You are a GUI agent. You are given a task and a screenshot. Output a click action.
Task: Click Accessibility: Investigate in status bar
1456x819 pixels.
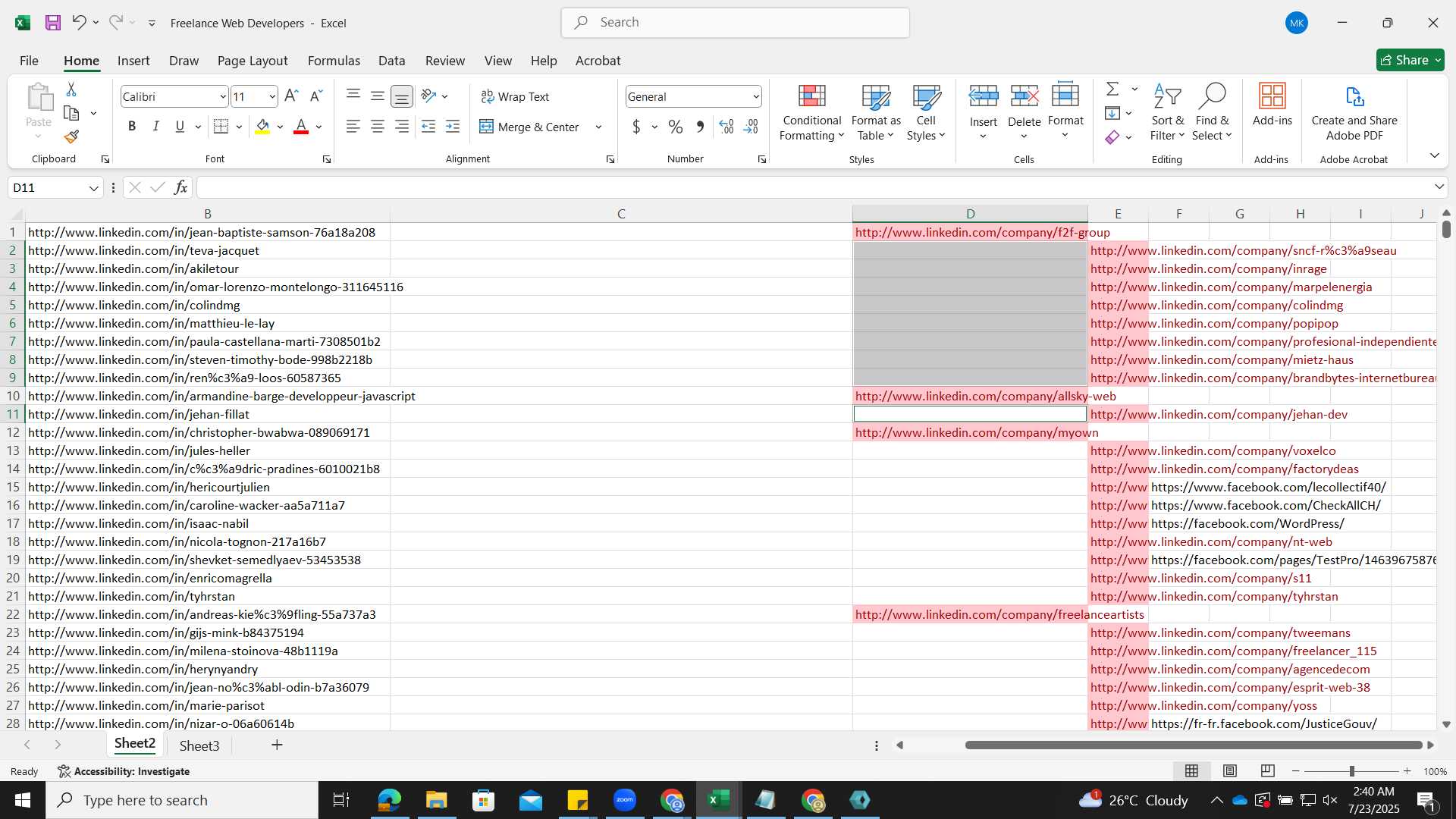coord(124,771)
